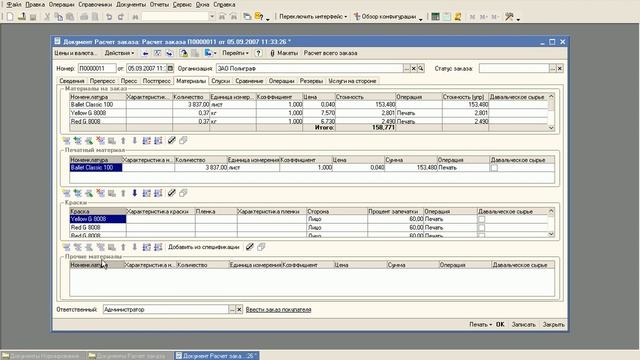Open the Печать dropdown at bottom
Viewport: 640px width, 360px height.
pos(480,324)
